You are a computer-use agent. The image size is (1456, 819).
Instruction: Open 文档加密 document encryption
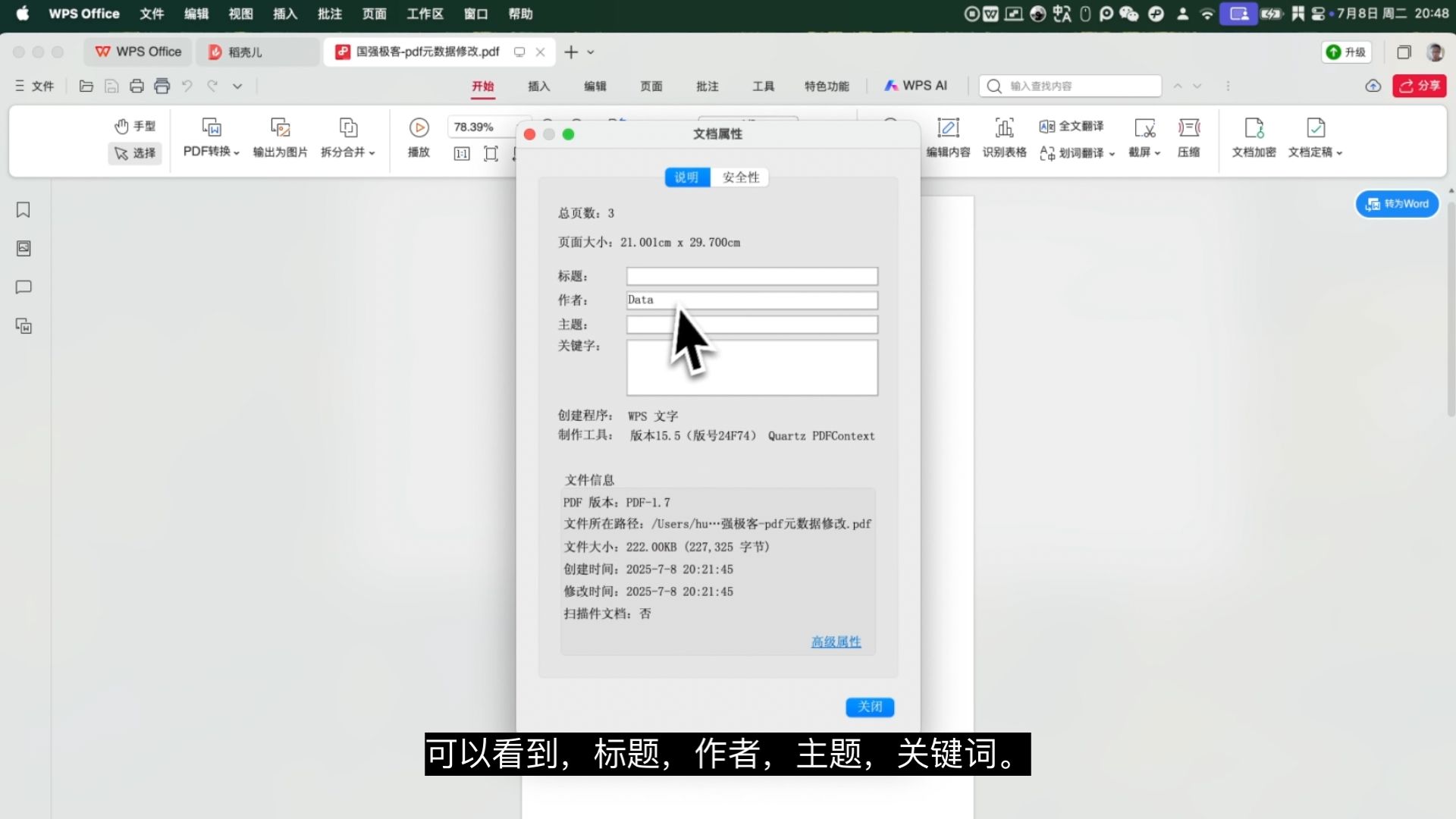pyautogui.click(x=1254, y=138)
